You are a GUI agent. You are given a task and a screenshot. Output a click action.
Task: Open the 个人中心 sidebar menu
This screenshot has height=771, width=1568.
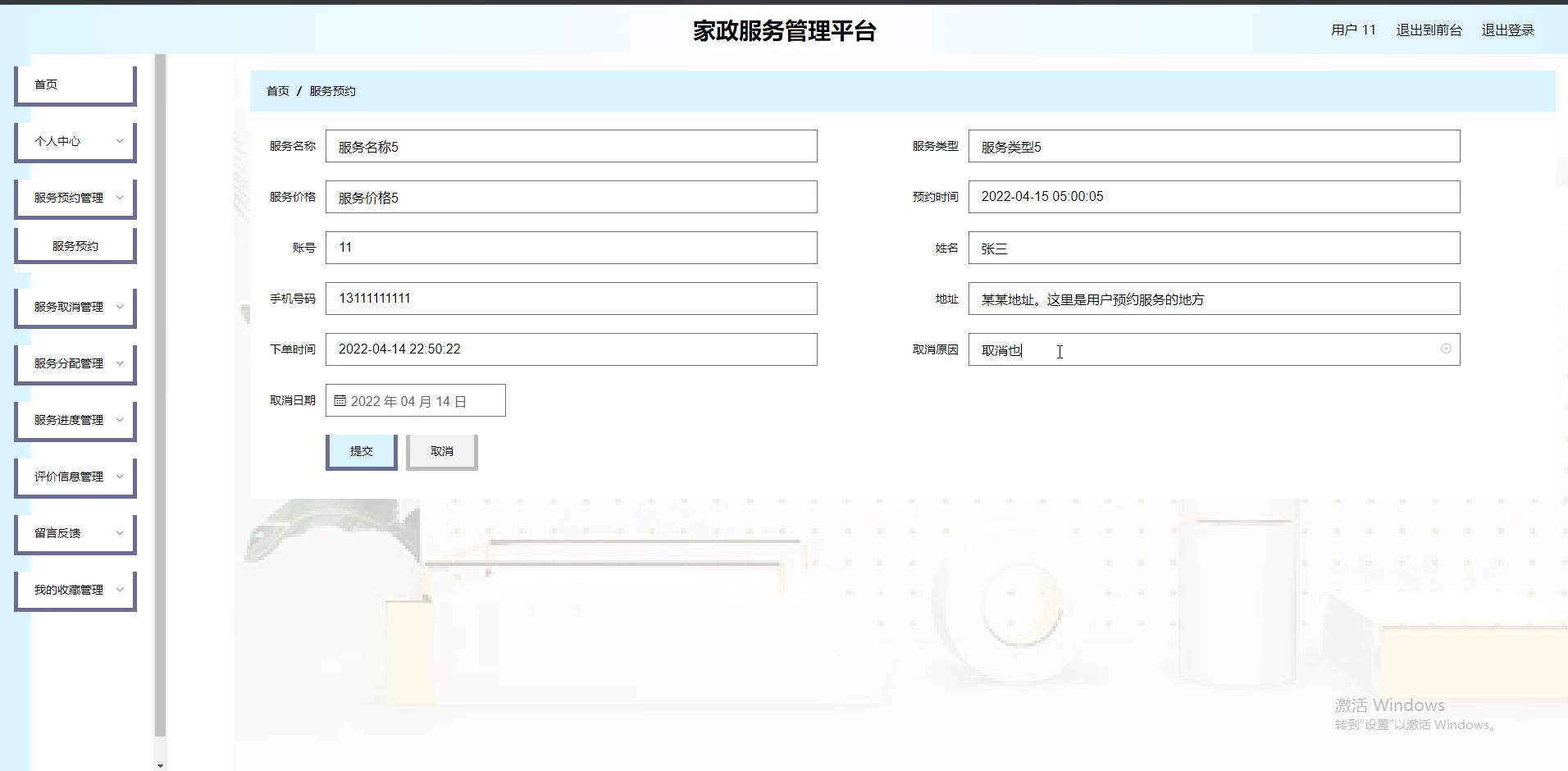(x=75, y=142)
